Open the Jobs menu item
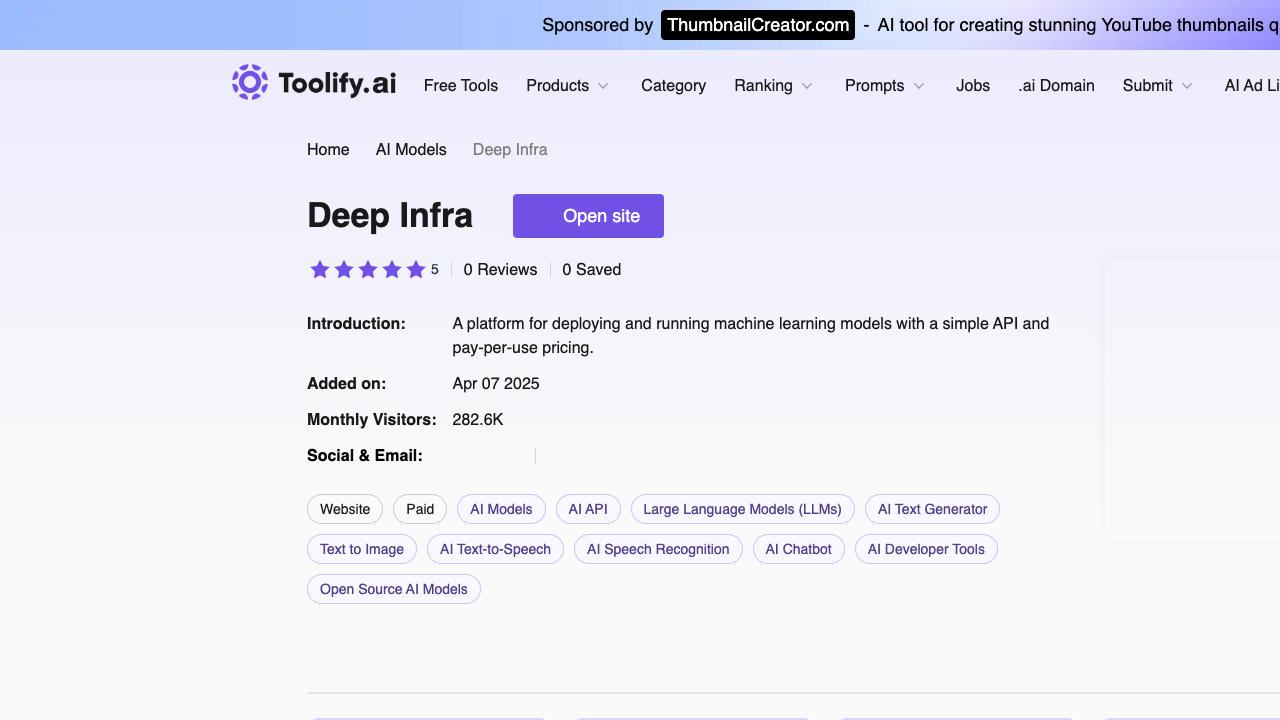 [973, 86]
